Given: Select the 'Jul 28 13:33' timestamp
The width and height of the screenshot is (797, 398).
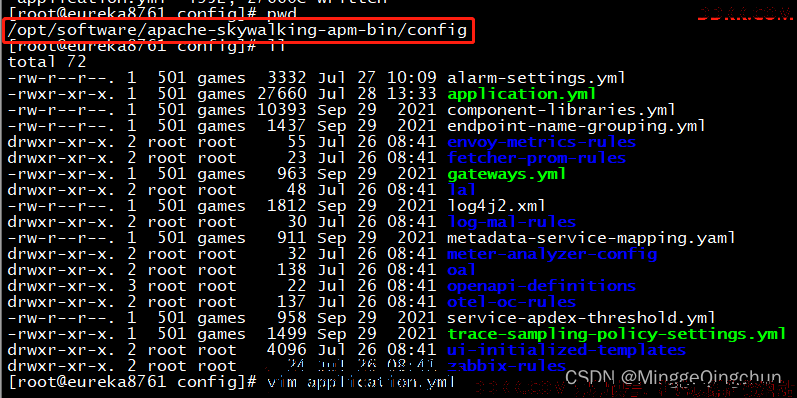Looking at the screenshot, I should point(377,95).
